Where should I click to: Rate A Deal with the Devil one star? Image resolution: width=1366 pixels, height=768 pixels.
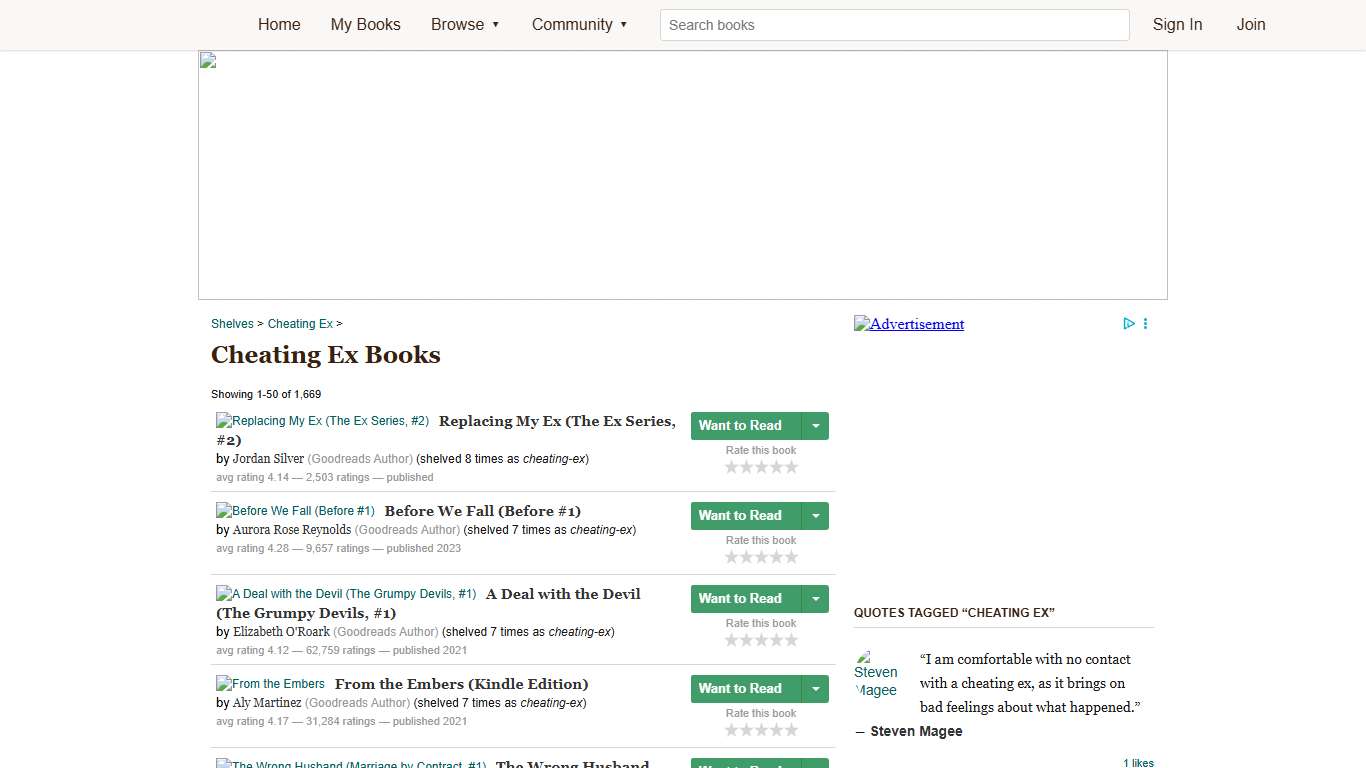pos(731,639)
